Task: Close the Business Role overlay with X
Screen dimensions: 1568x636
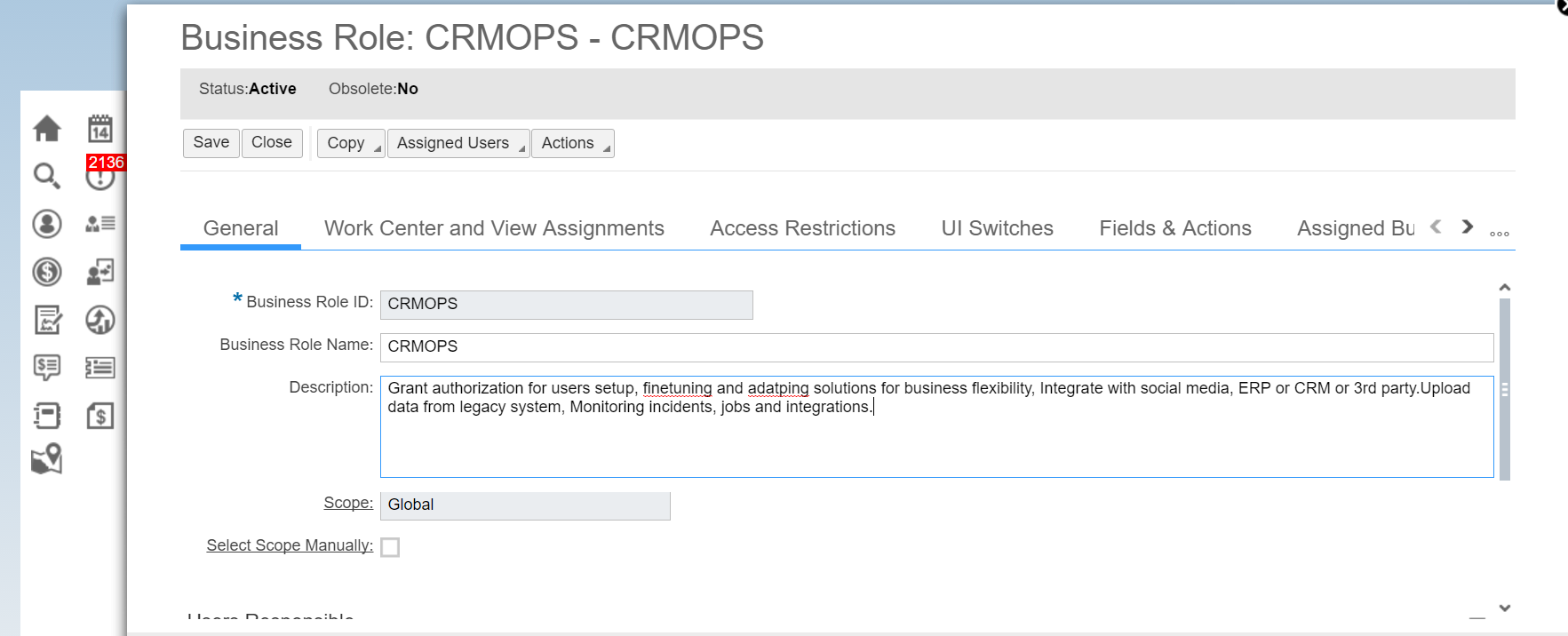Action: click(1562, 7)
